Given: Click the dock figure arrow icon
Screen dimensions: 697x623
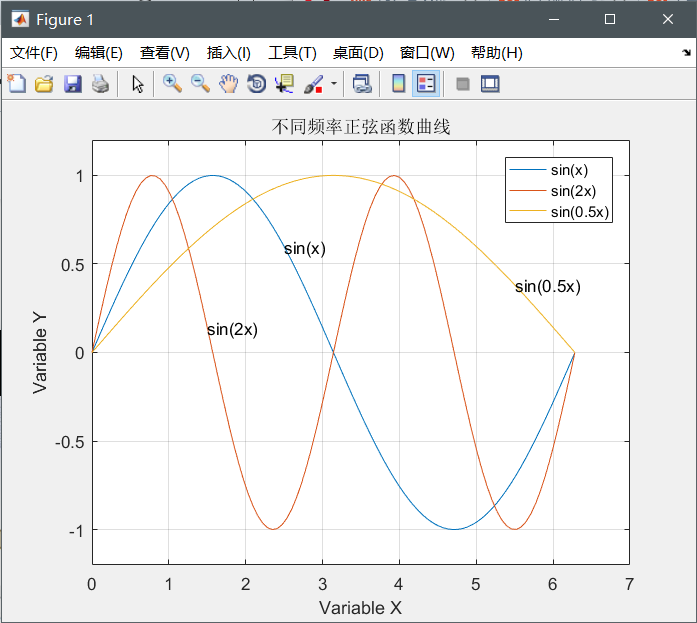Looking at the screenshot, I should coord(686,53).
